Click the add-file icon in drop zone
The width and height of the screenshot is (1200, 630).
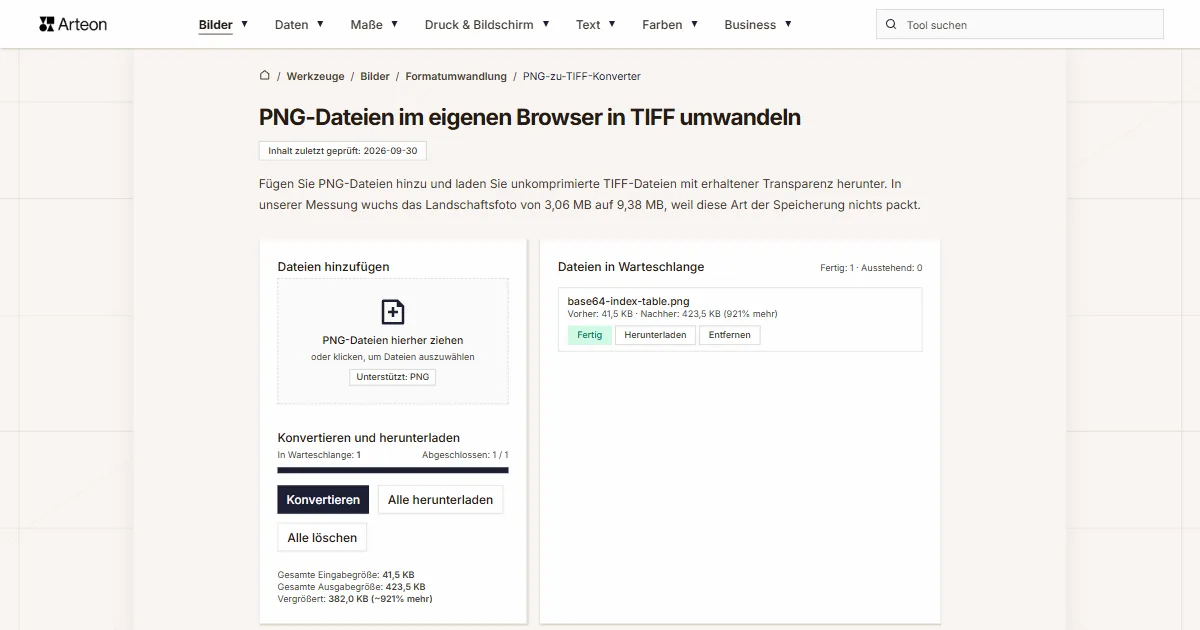coord(393,312)
